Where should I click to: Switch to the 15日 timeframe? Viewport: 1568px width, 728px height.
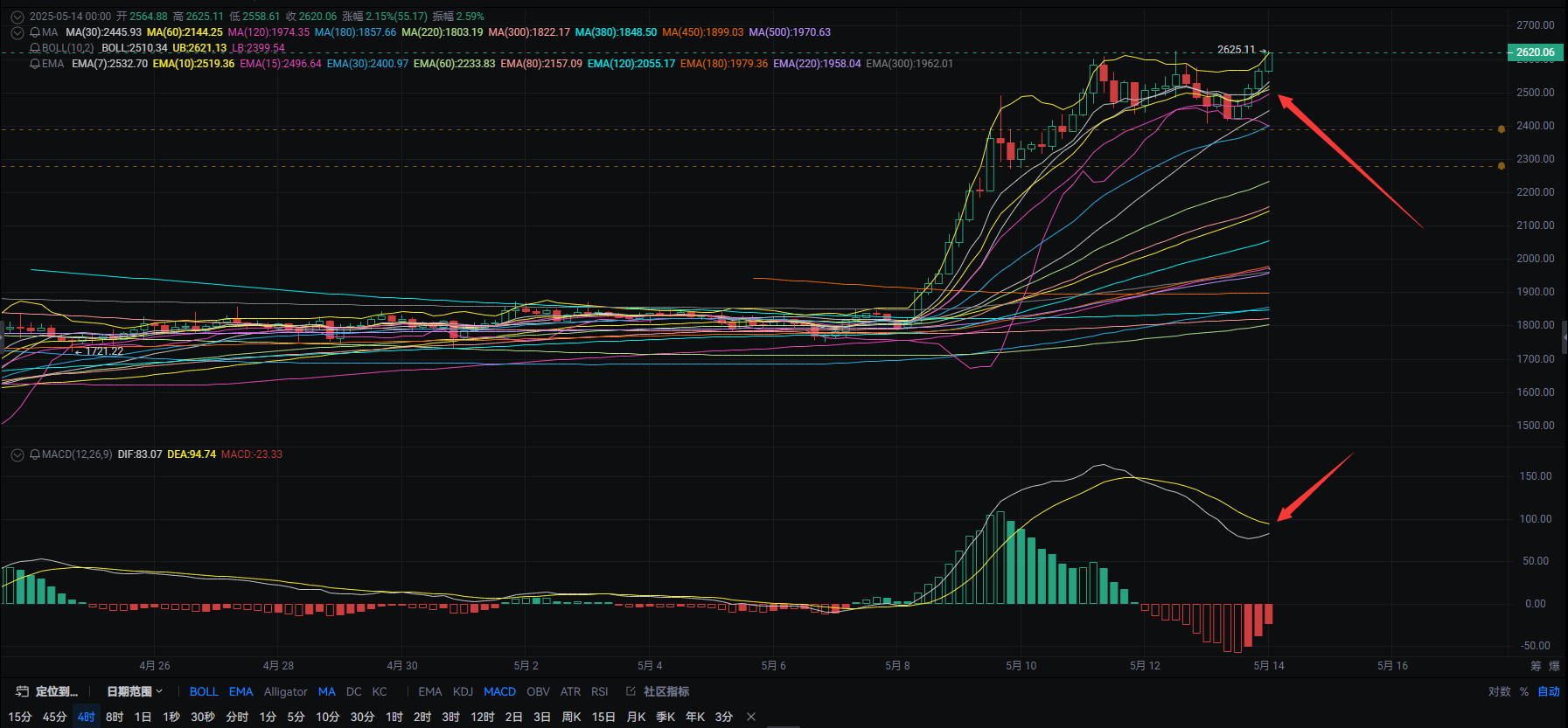tap(603, 717)
